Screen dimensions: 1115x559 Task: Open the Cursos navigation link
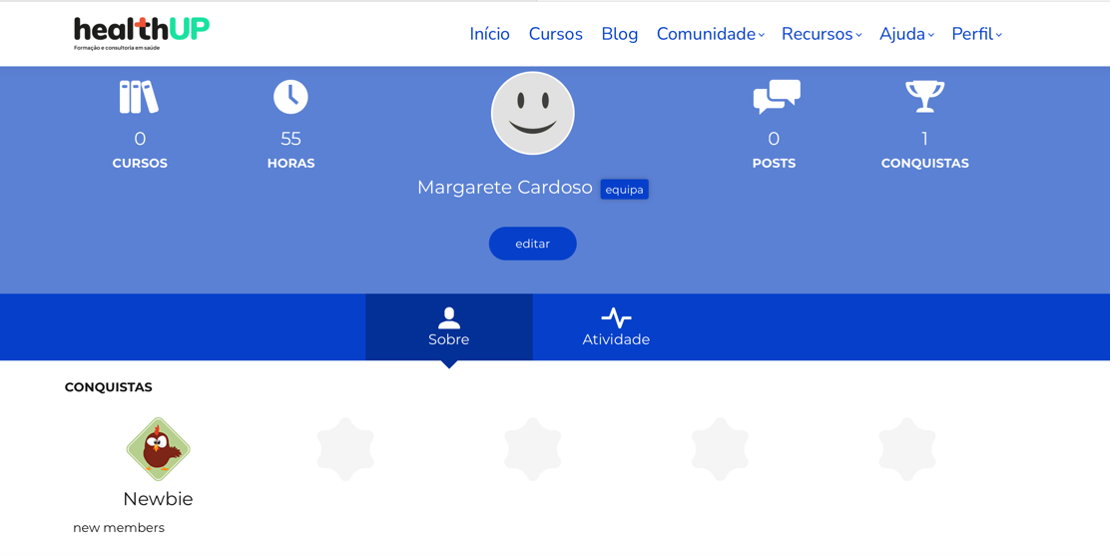[x=557, y=34]
